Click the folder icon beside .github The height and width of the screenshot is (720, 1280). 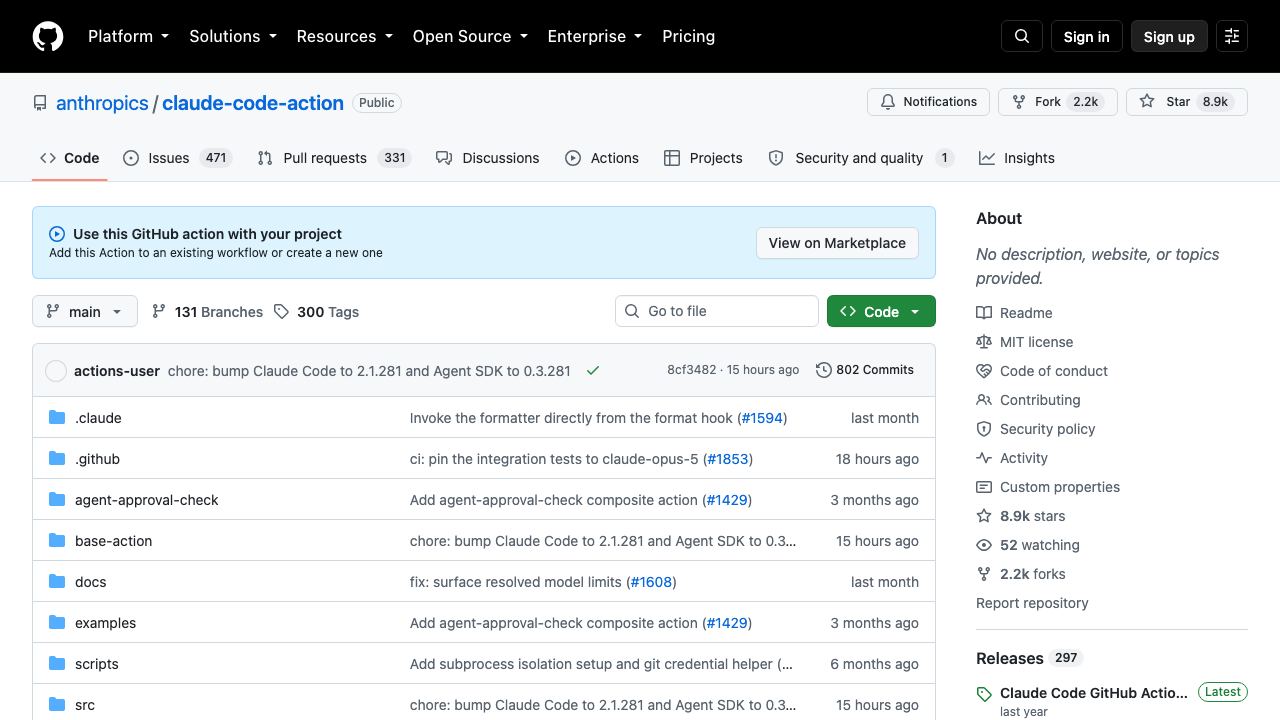(57, 459)
